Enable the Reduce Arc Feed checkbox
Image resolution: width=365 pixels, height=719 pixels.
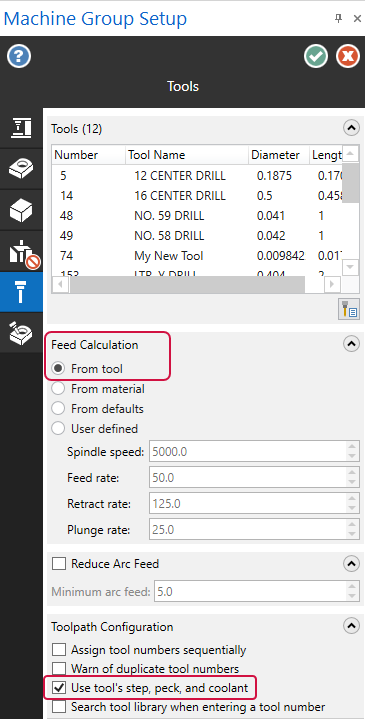[59, 564]
